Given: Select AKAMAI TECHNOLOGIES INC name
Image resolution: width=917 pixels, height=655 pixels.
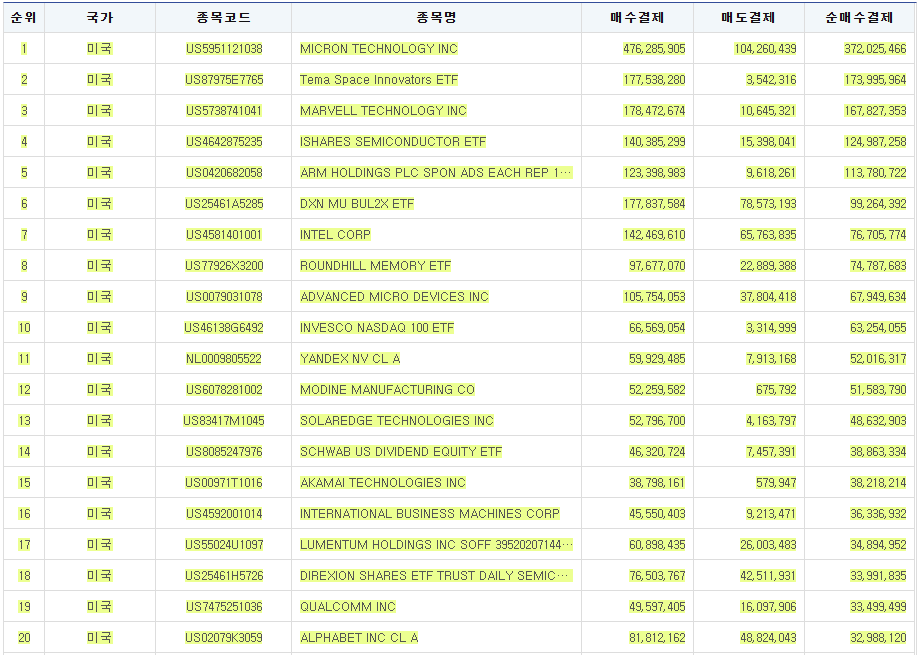Looking at the screenshot, I should [383, 482].
